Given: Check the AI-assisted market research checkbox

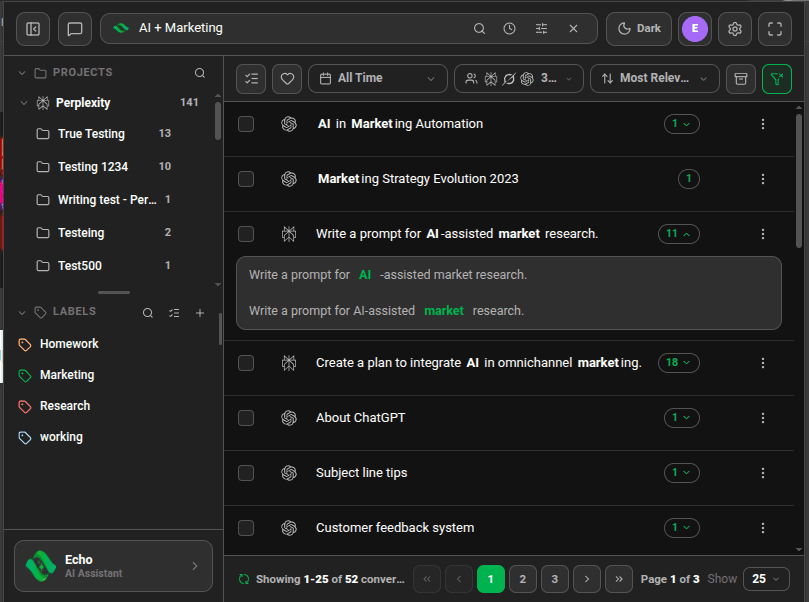Looking at the screenshot, I should pyautogui.click(x=246, y=234).
